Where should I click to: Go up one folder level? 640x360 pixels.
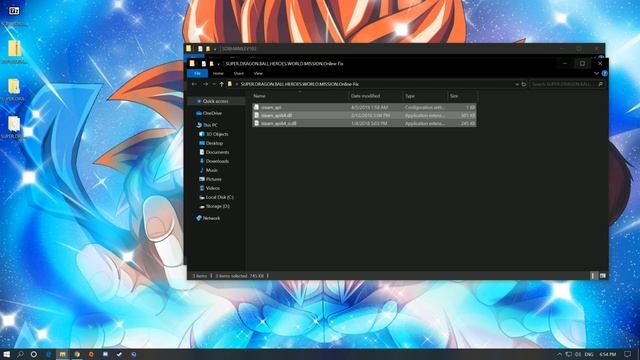coord(221,84)
